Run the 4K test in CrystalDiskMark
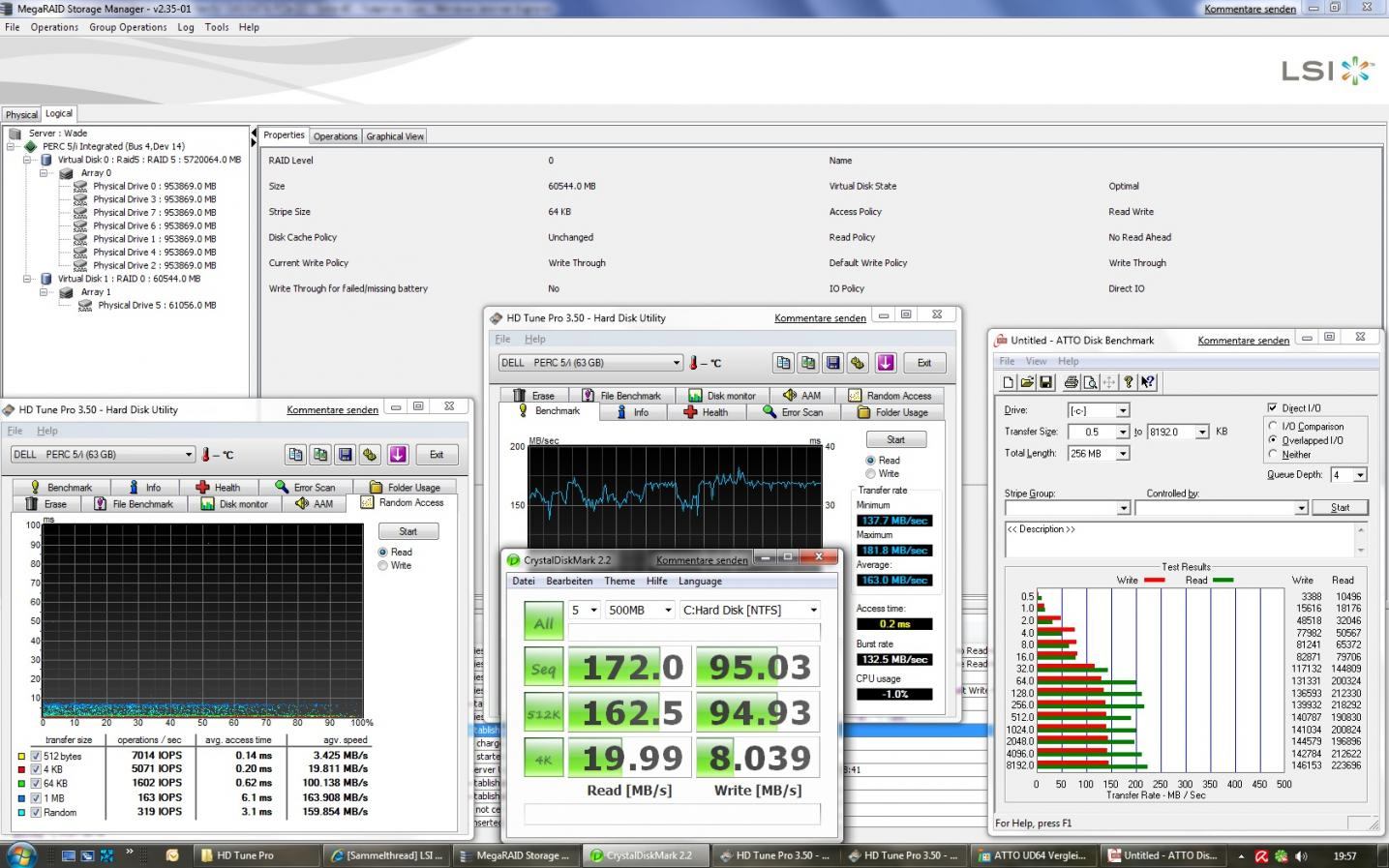The image size is (1389, 868). tap(543, 759)
